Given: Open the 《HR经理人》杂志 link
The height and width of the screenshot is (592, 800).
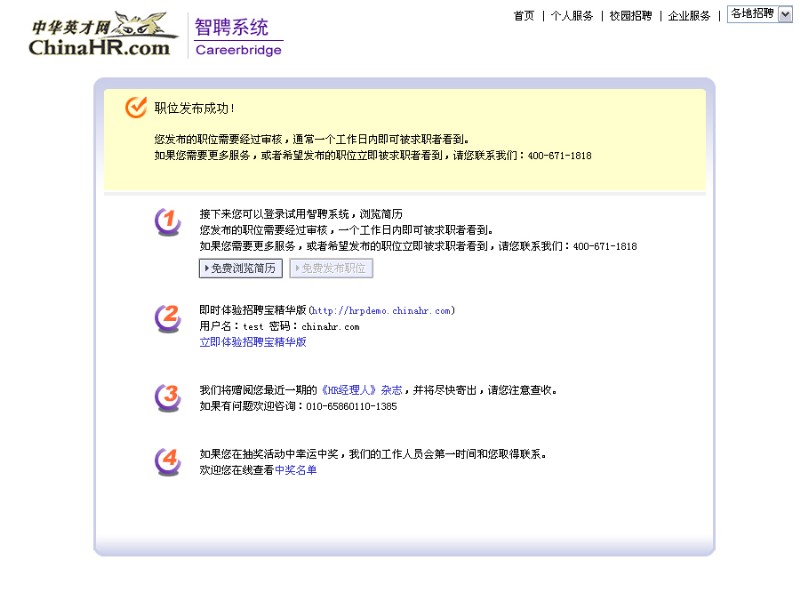Looking at the screenshot, I should [x=361, y=390].
